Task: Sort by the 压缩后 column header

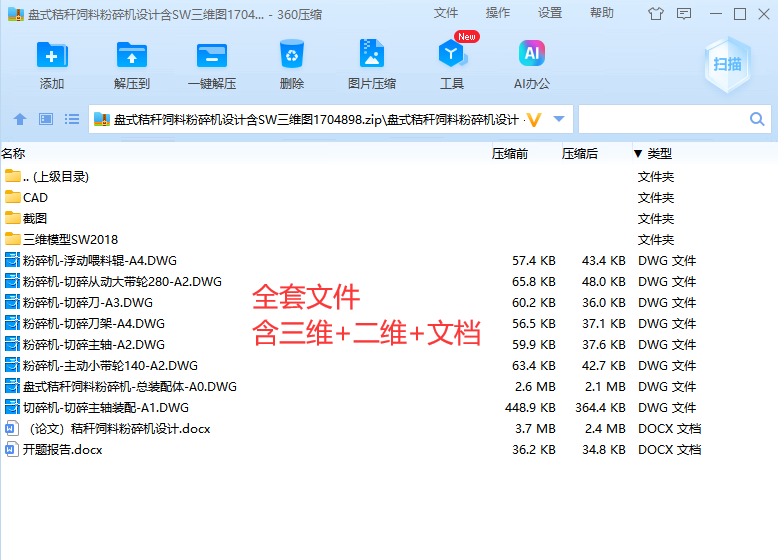Action: (x=580, y=154)
